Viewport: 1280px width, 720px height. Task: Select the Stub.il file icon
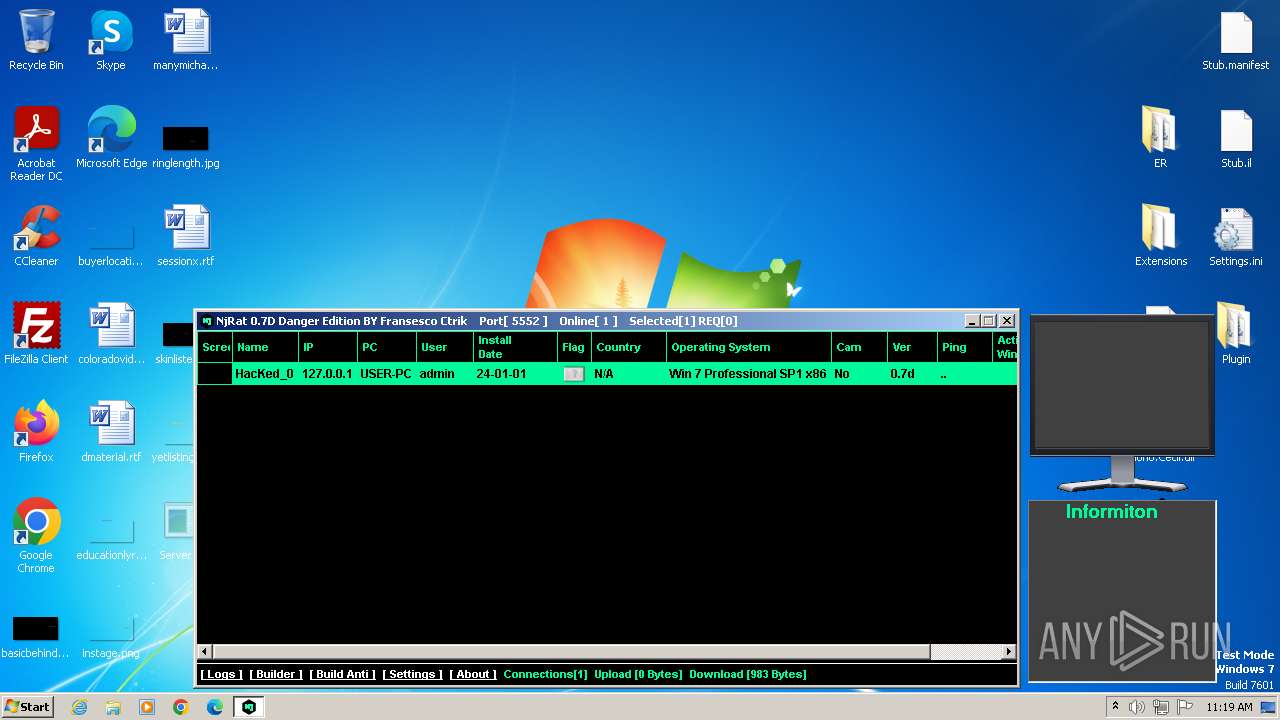coord(1236,138)
